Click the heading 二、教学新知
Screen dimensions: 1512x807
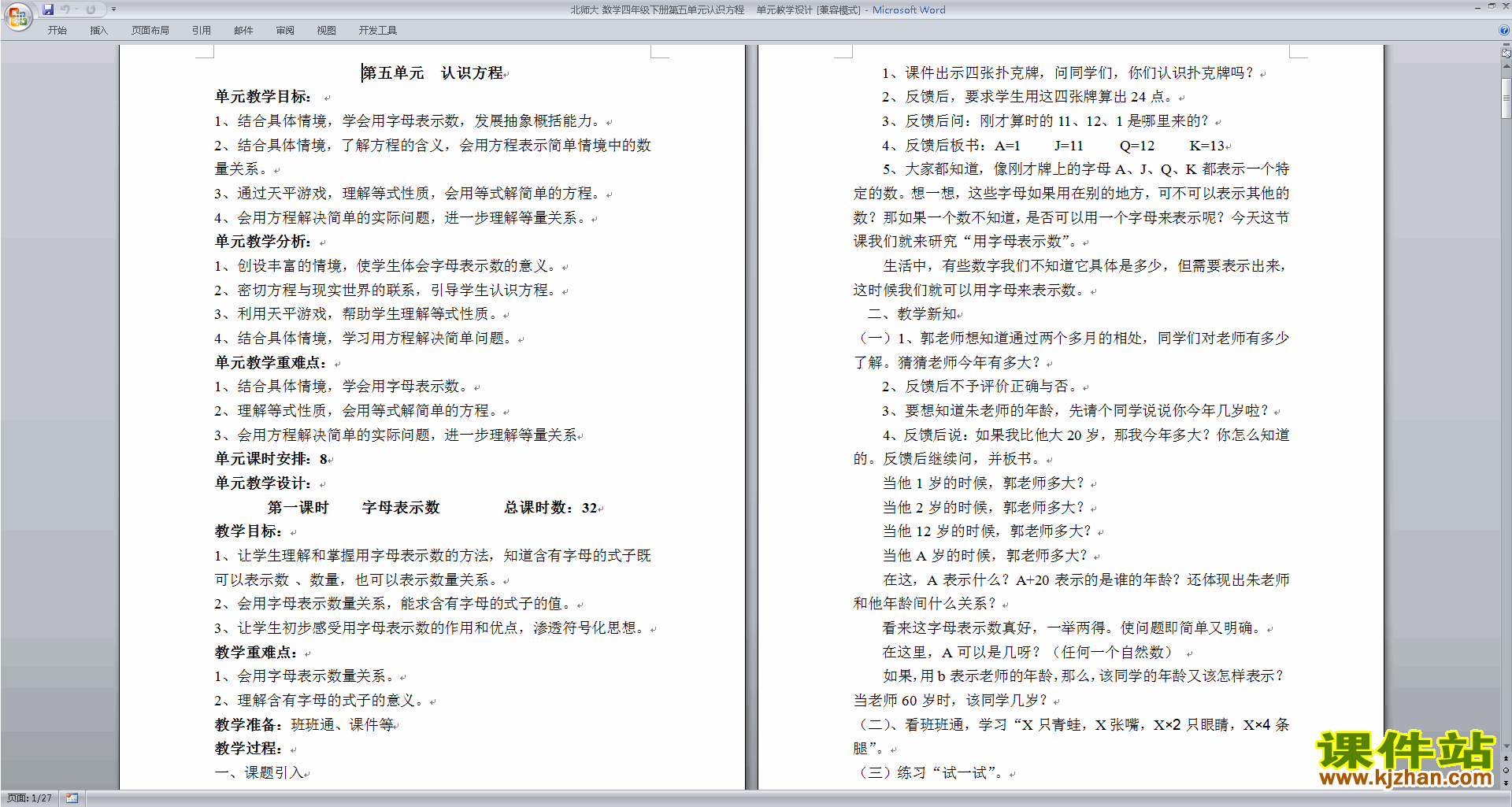tap(912, 314)
